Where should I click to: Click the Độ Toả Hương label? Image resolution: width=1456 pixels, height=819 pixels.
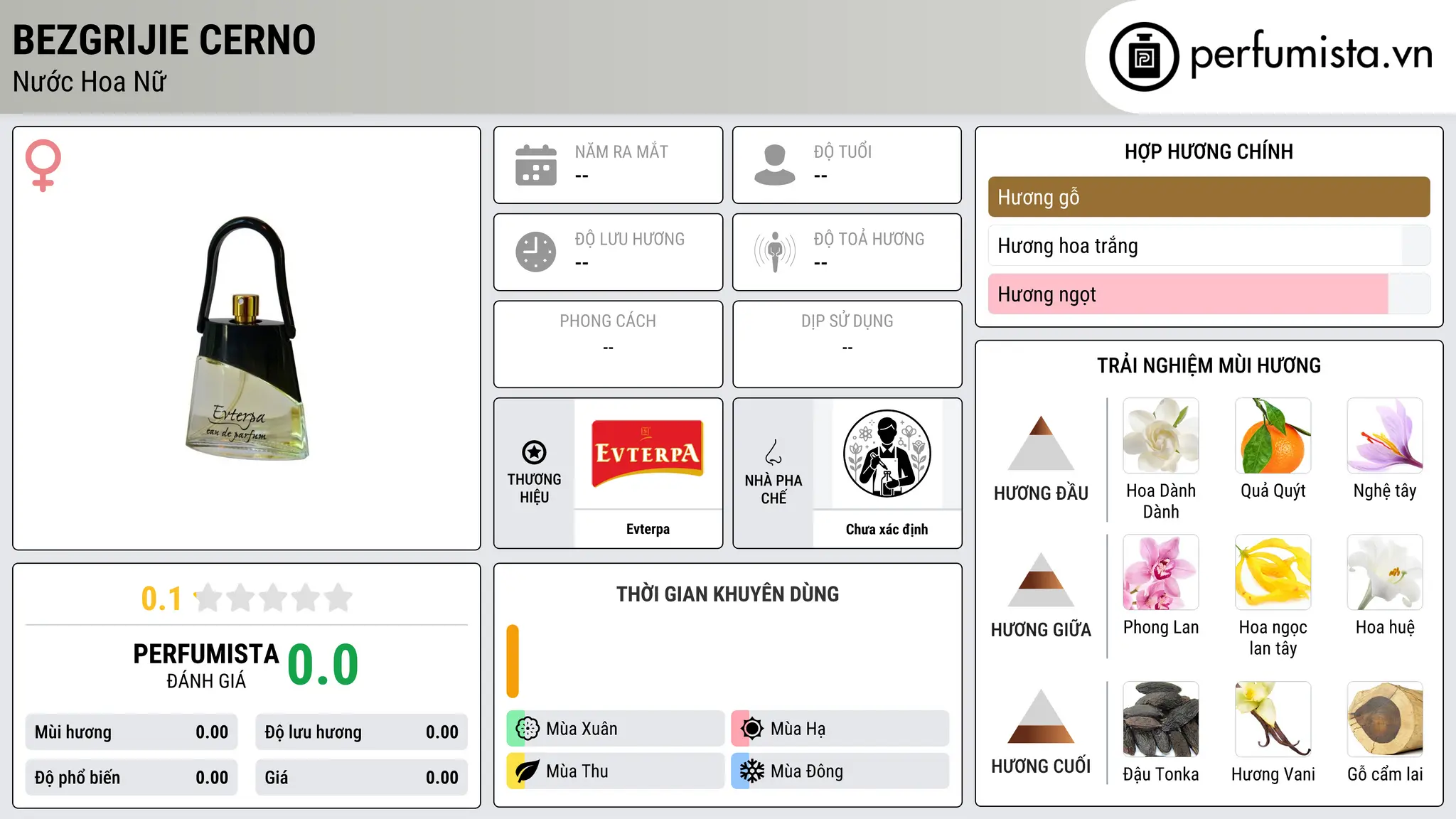(x=869, y=239)
